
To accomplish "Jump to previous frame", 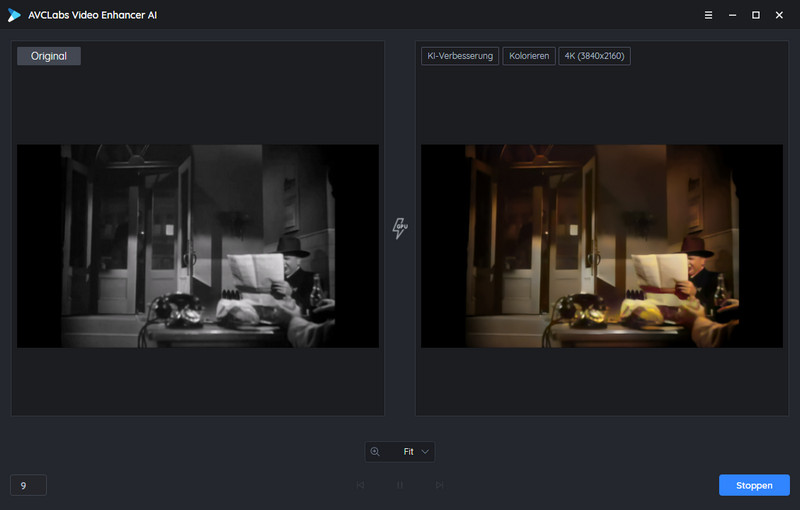I will pyautogui.click(x=360, y=485).
